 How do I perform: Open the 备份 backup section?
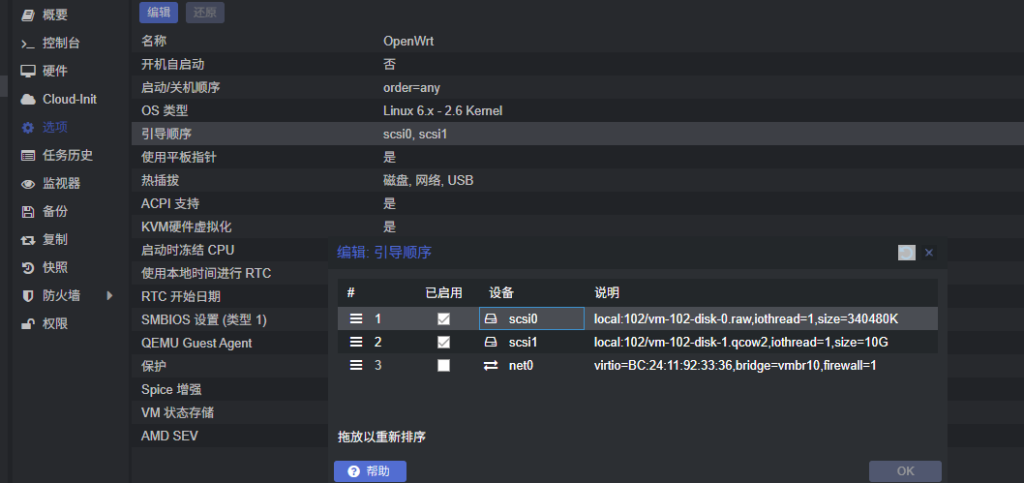click(x=55, y=211)
